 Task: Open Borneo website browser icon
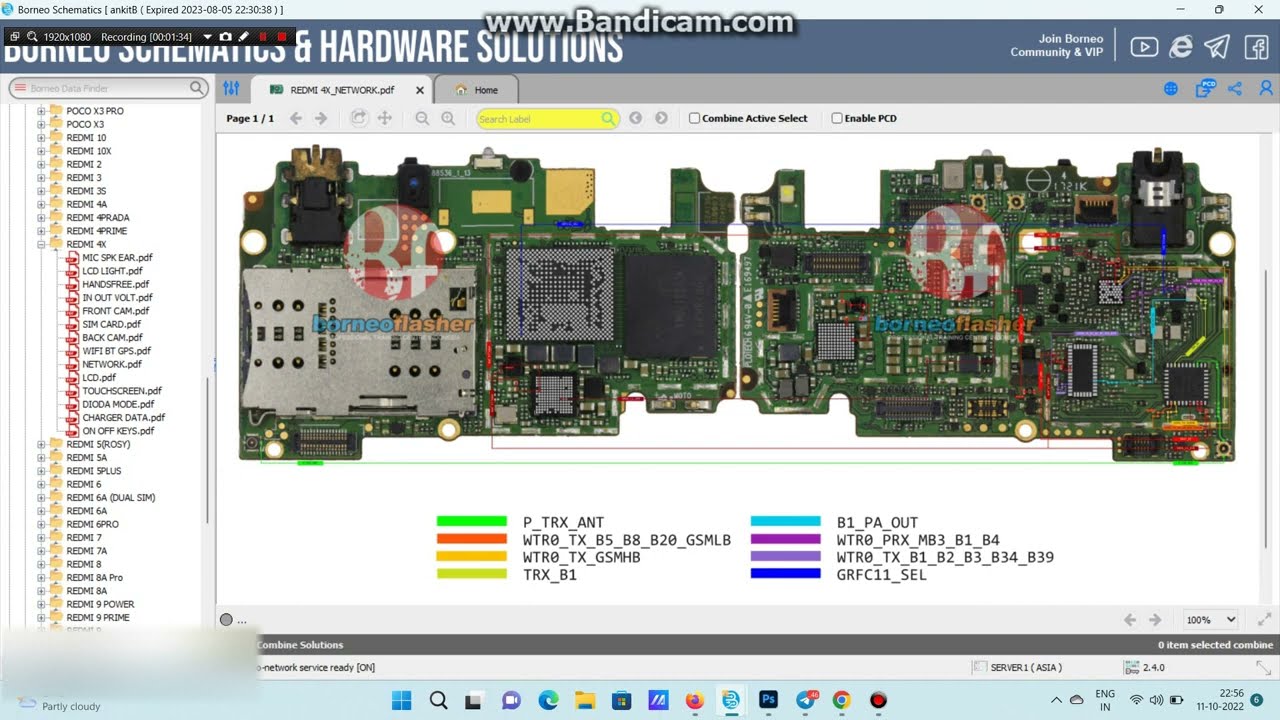(x=1181, y=46)
